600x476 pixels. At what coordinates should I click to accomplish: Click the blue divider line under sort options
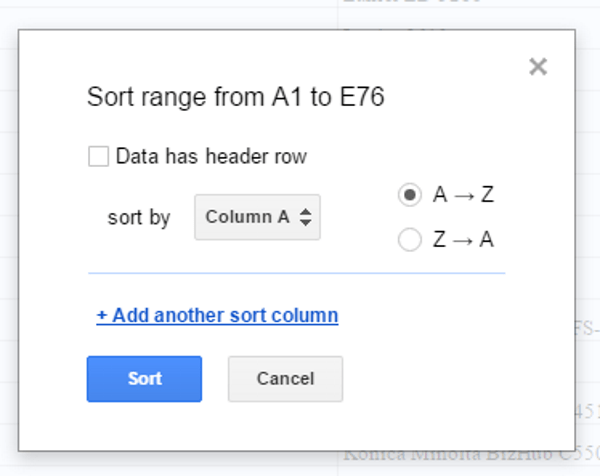click(x=296, y=272)
